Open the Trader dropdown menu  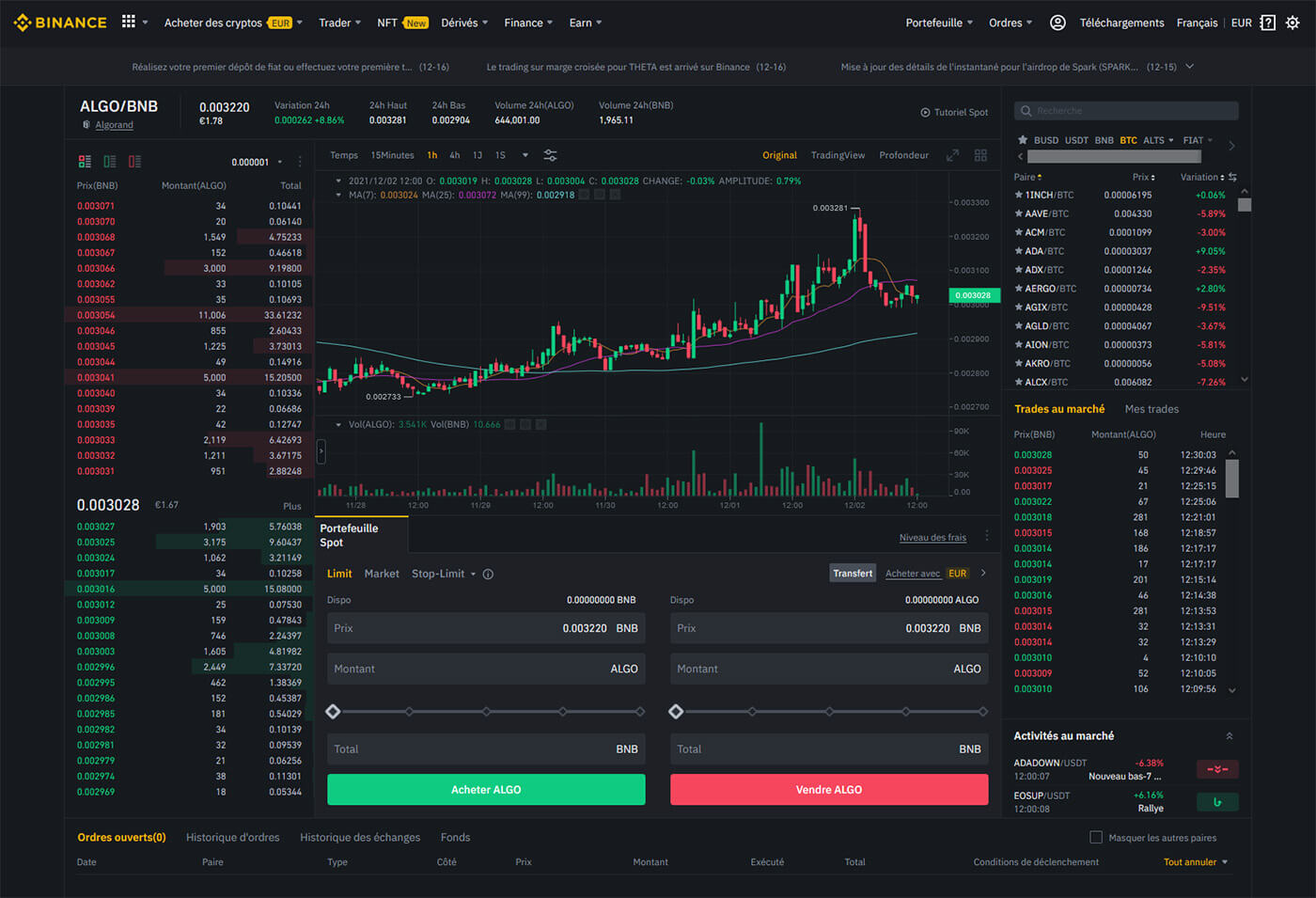tap(339, 23)
